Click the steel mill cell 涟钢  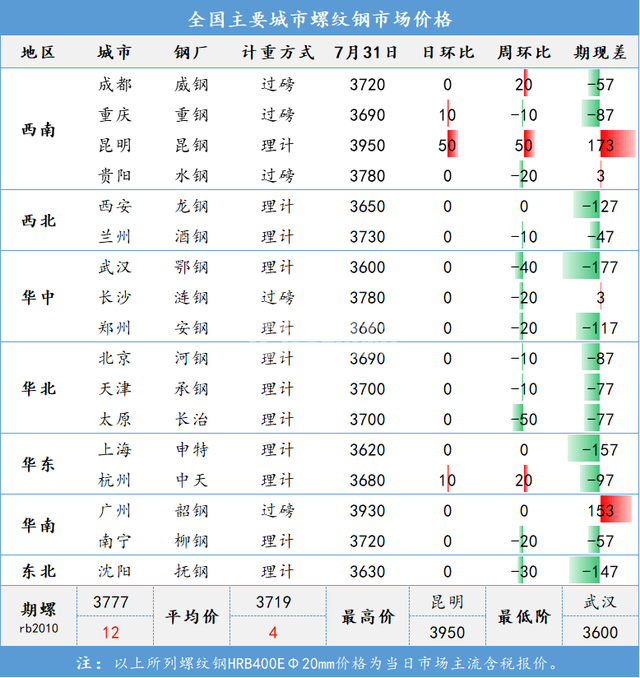191,297
